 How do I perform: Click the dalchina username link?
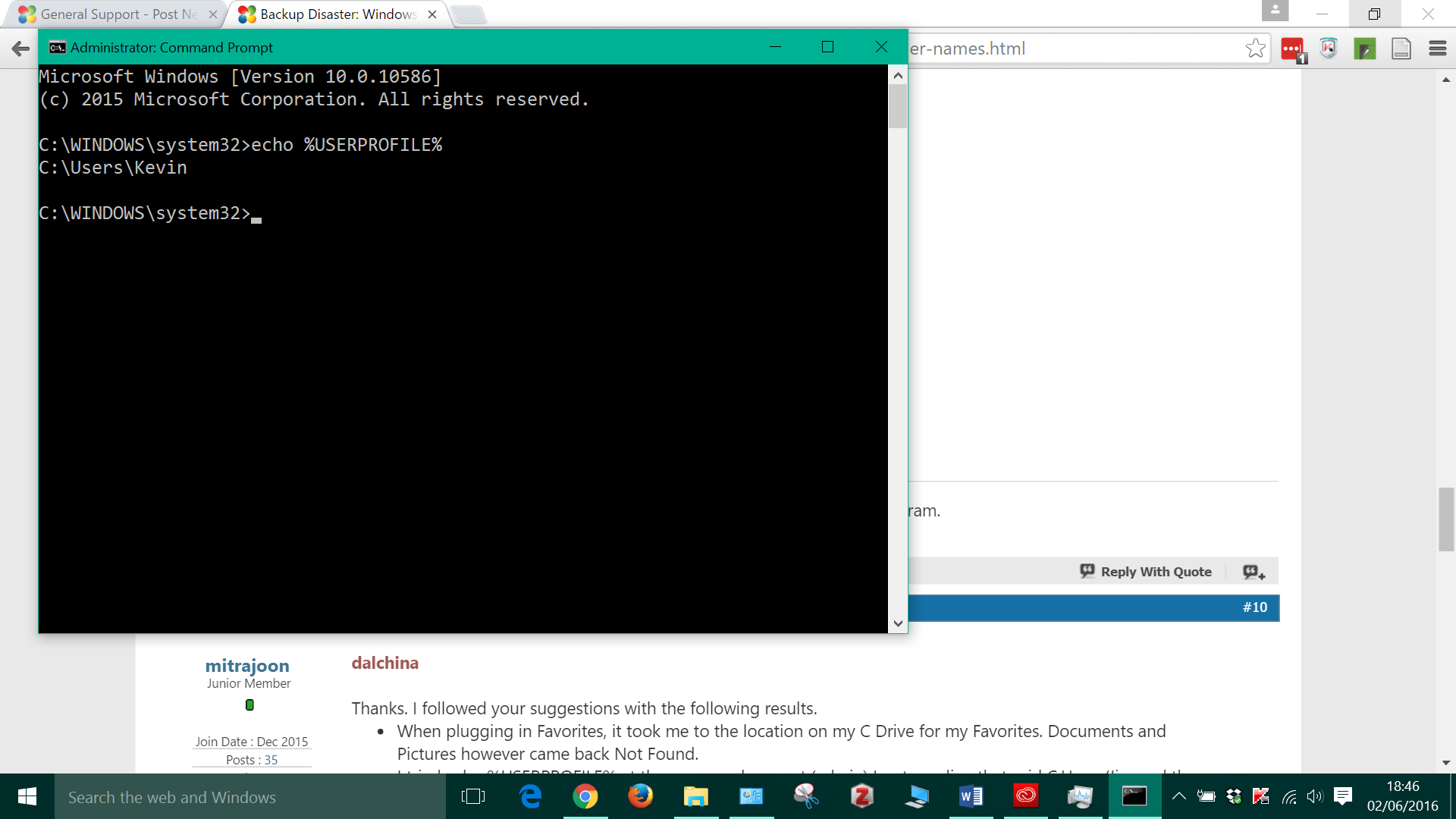[x=384, y=663]
